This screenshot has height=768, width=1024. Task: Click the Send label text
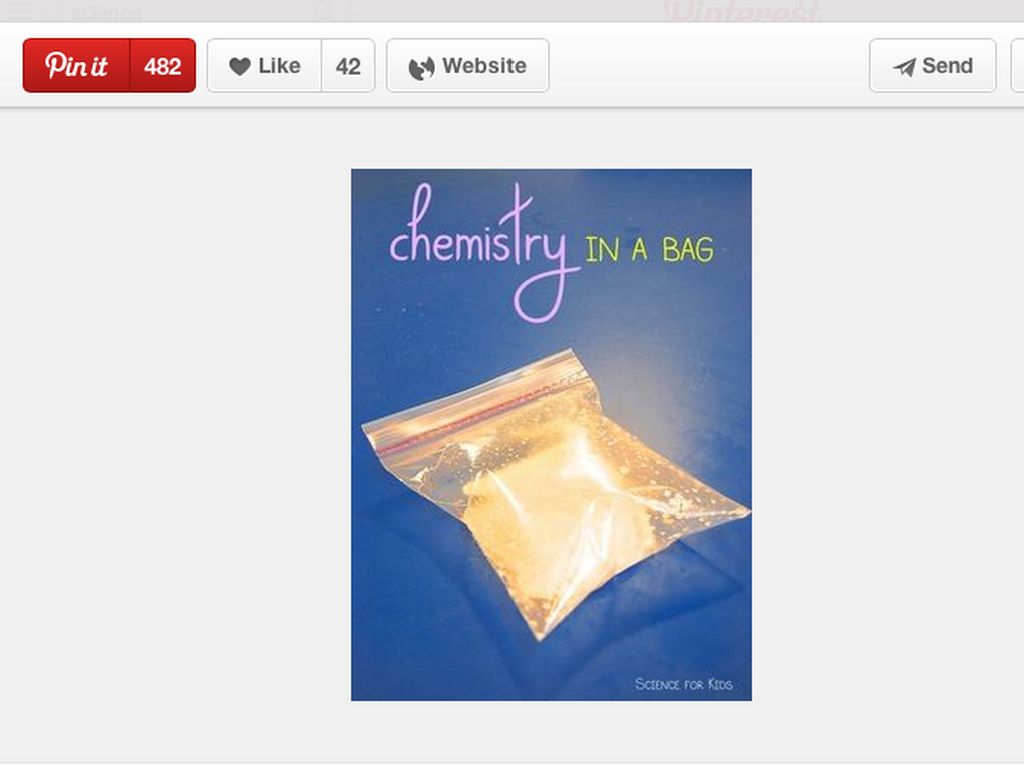tap(947, 65)
